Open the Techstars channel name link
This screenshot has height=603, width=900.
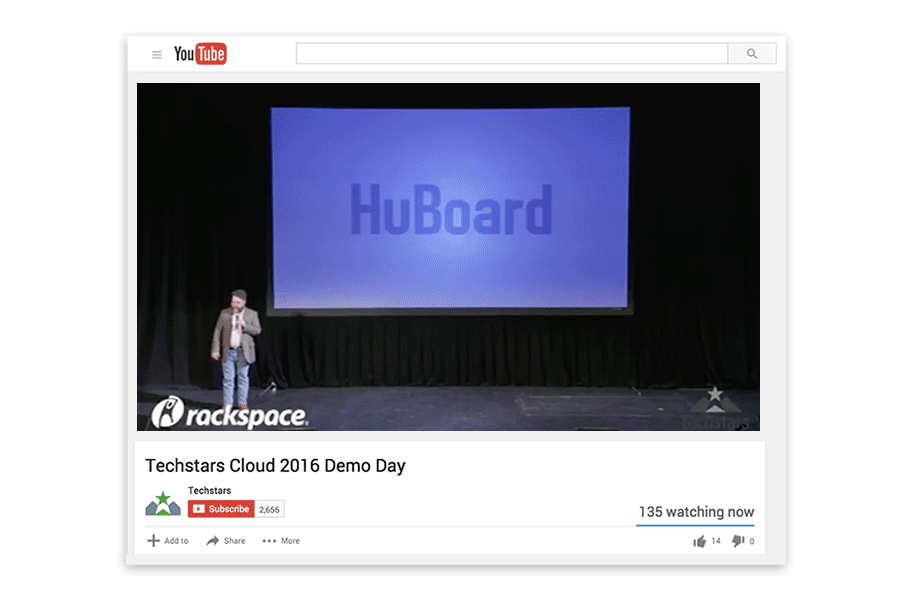[210, 491]
